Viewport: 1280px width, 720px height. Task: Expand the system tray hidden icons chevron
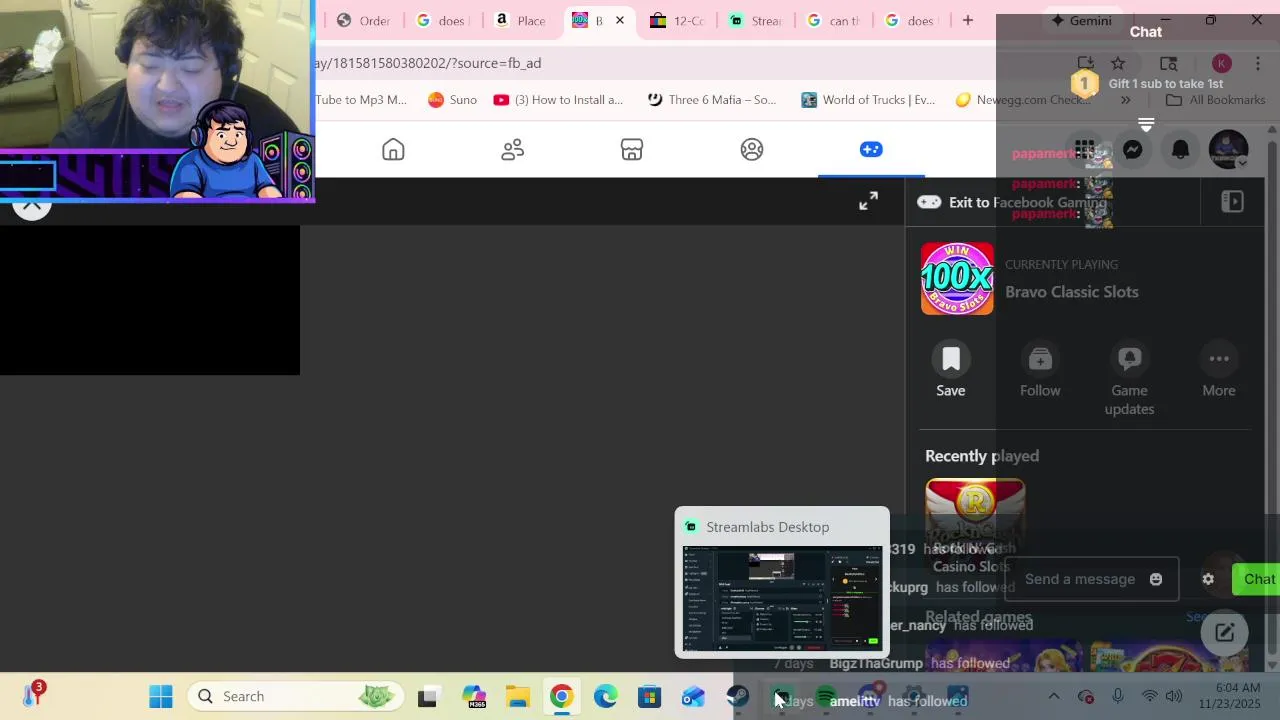[x=1053, y=696]
